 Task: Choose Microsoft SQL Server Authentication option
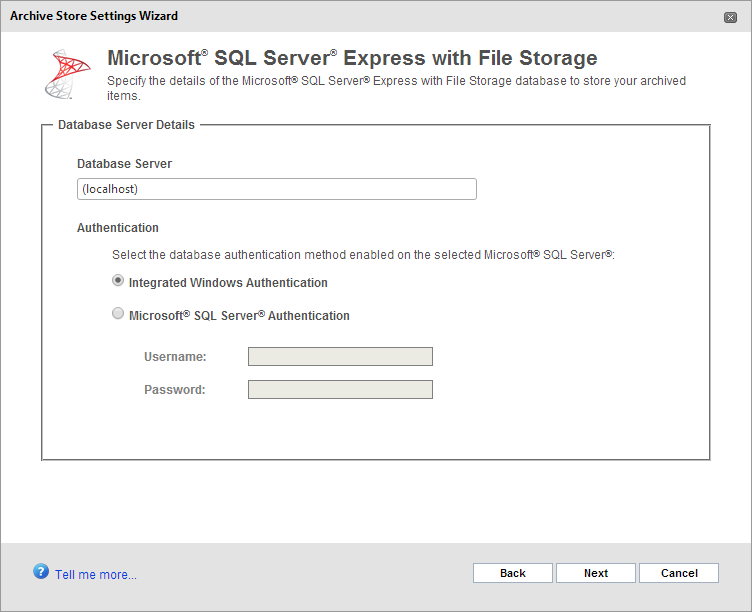tap(119, 314)
